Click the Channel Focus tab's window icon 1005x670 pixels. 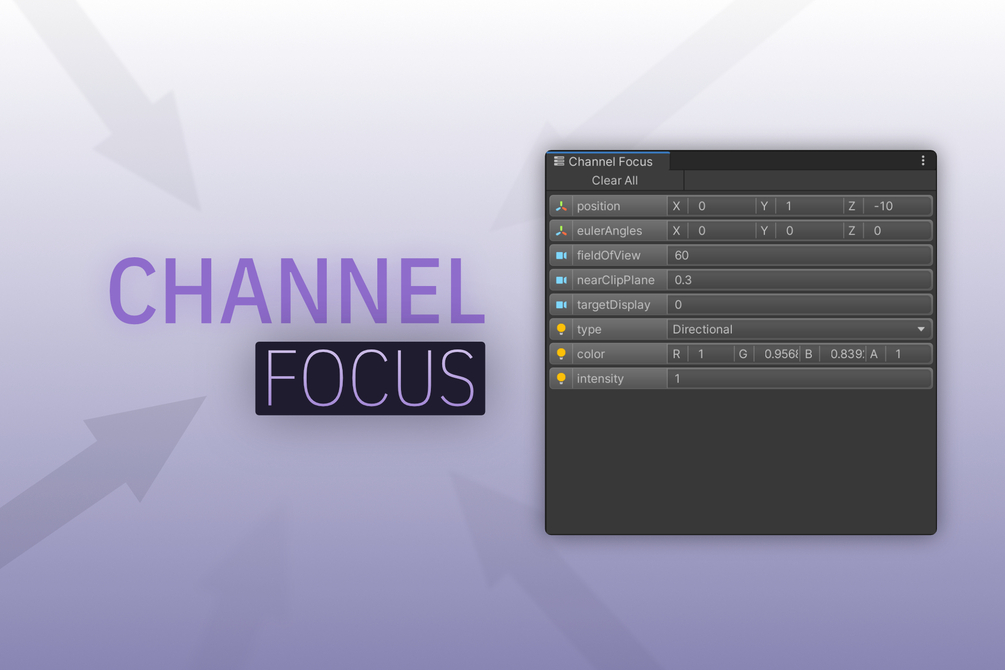click(559, 161)
